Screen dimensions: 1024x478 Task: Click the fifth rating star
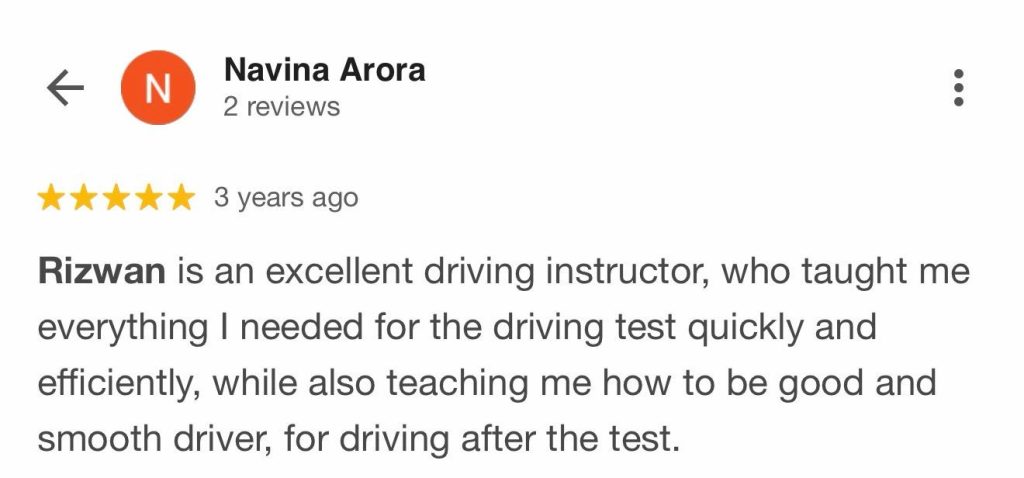click(179, 199)
